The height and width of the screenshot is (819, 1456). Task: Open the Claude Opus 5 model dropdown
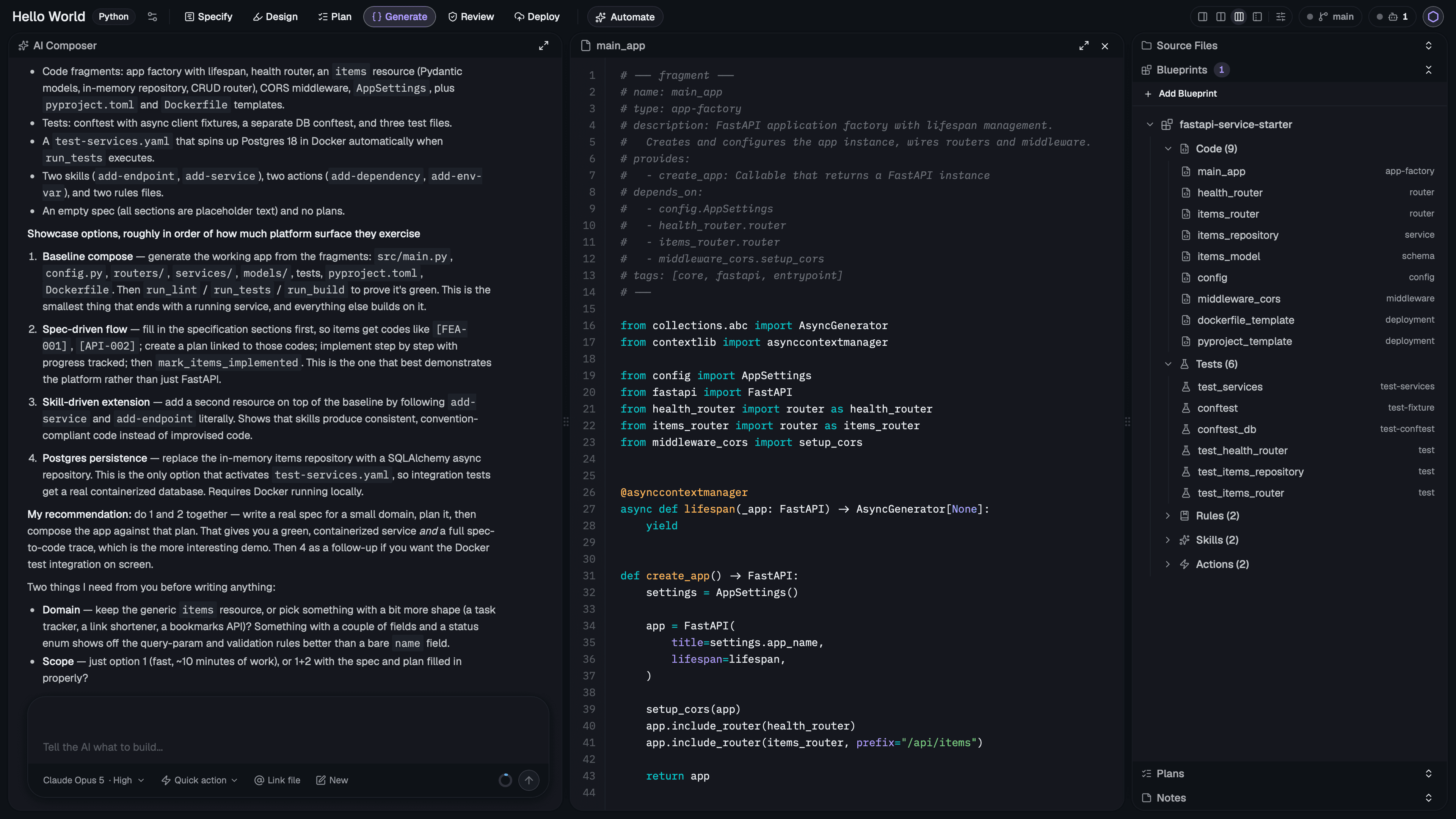click(94, 780)
